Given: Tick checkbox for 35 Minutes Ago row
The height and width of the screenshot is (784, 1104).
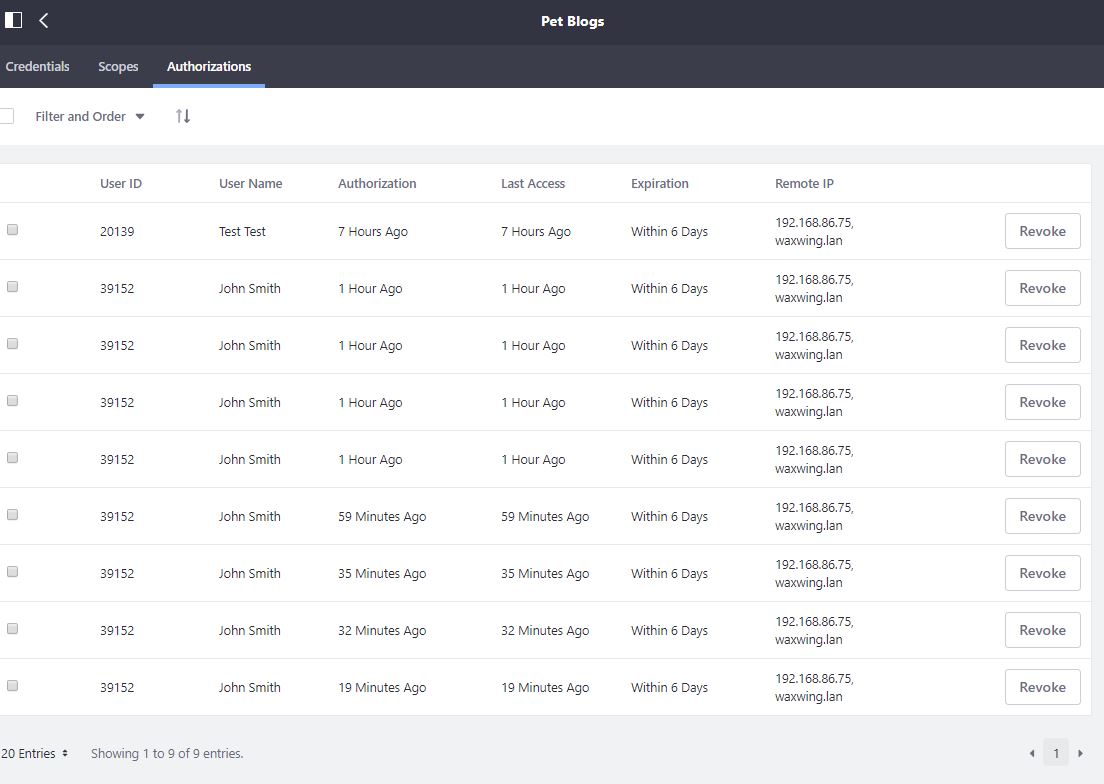Looking at the screenshot, I should point(12,572).
